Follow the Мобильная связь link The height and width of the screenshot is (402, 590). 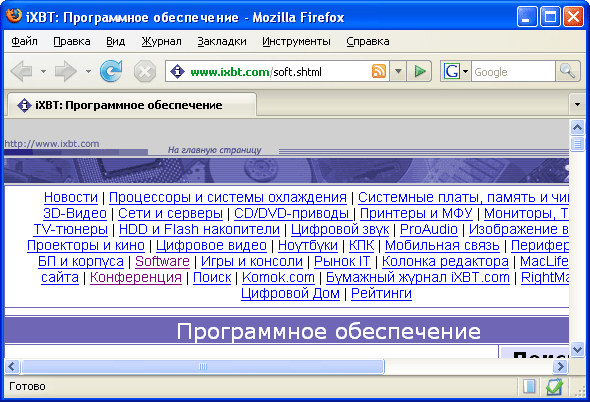tap(442, 245)
